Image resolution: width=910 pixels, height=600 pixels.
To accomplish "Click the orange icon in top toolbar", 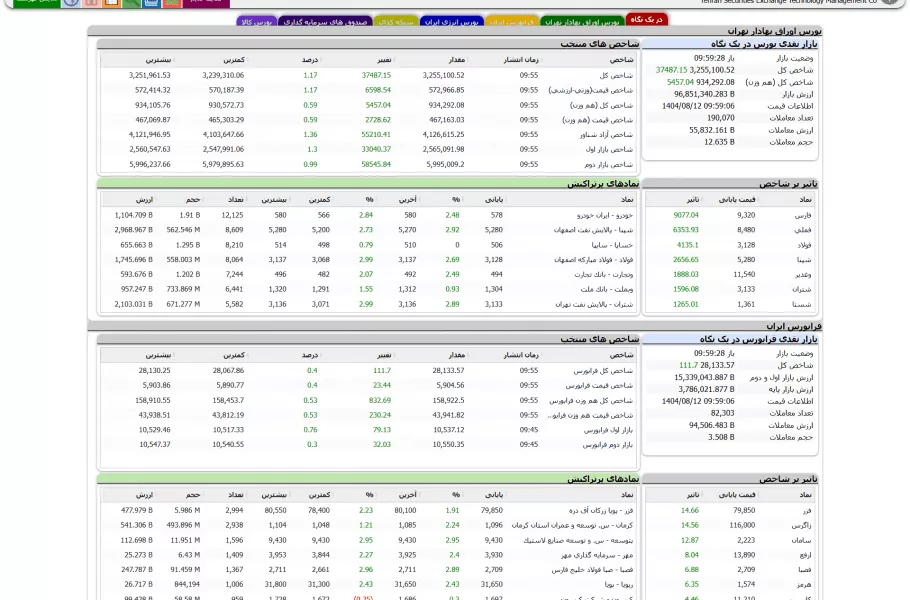I will coord(111,3).
